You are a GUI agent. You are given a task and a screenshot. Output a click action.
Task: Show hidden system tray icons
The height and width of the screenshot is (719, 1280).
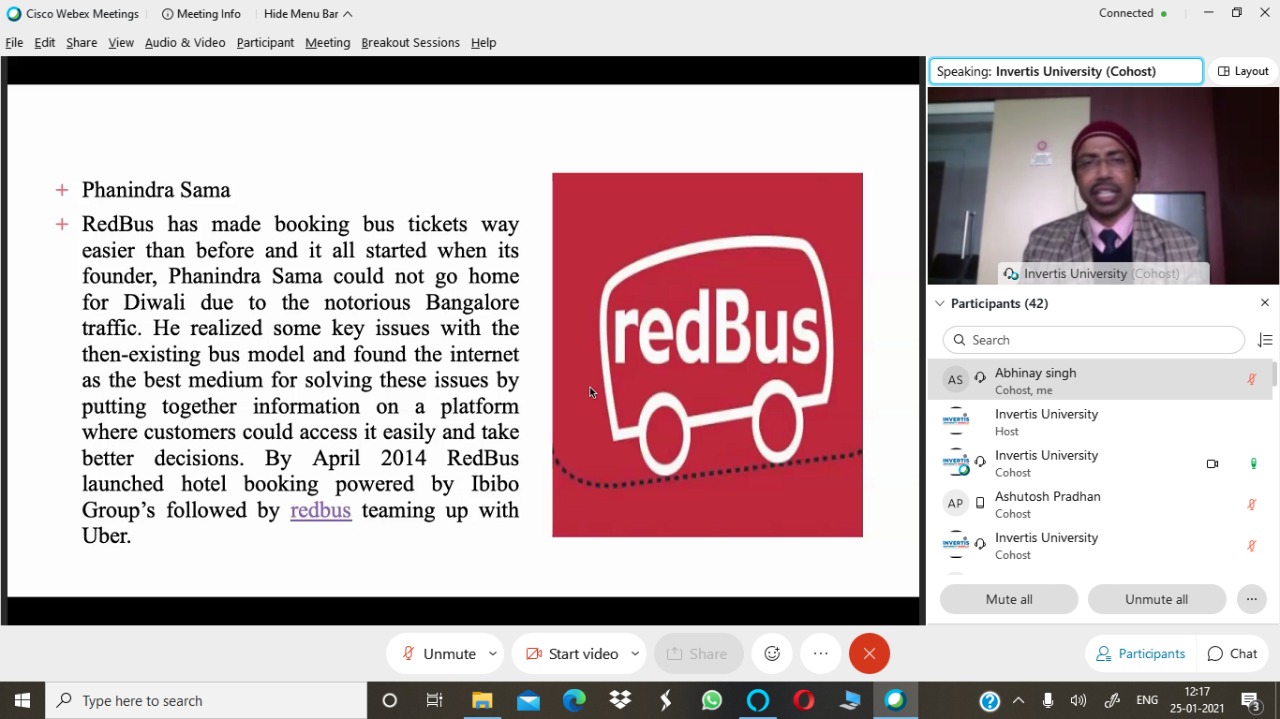click(1018, 700)
